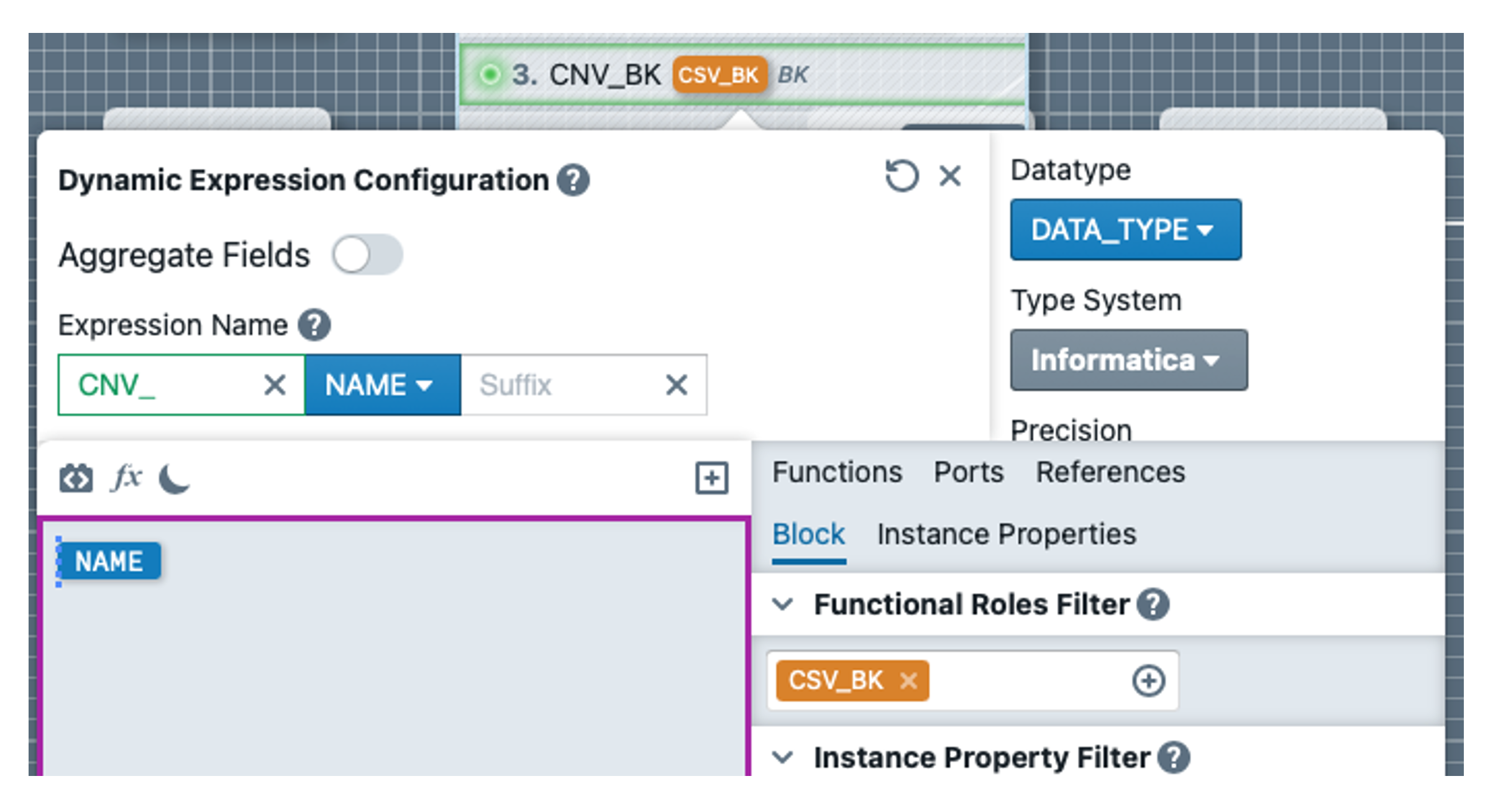Click the plus-square expand editor icon
This screenshot has height=812, width=1498.
coord(711,478)
